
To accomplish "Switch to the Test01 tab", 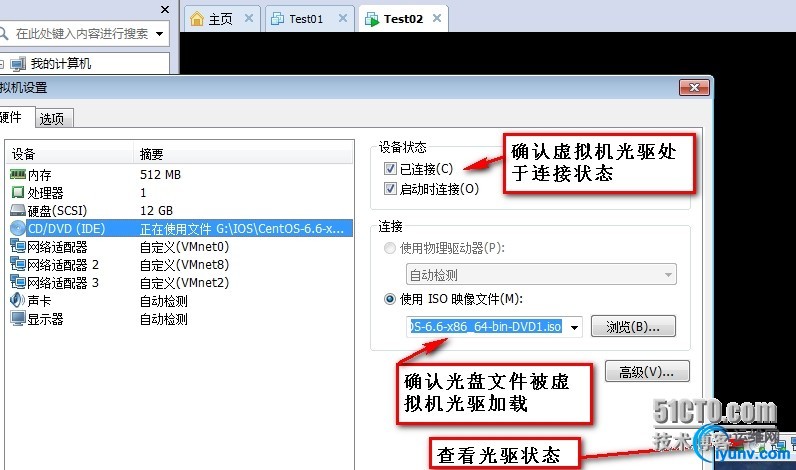I will click(x=309, y=19).
